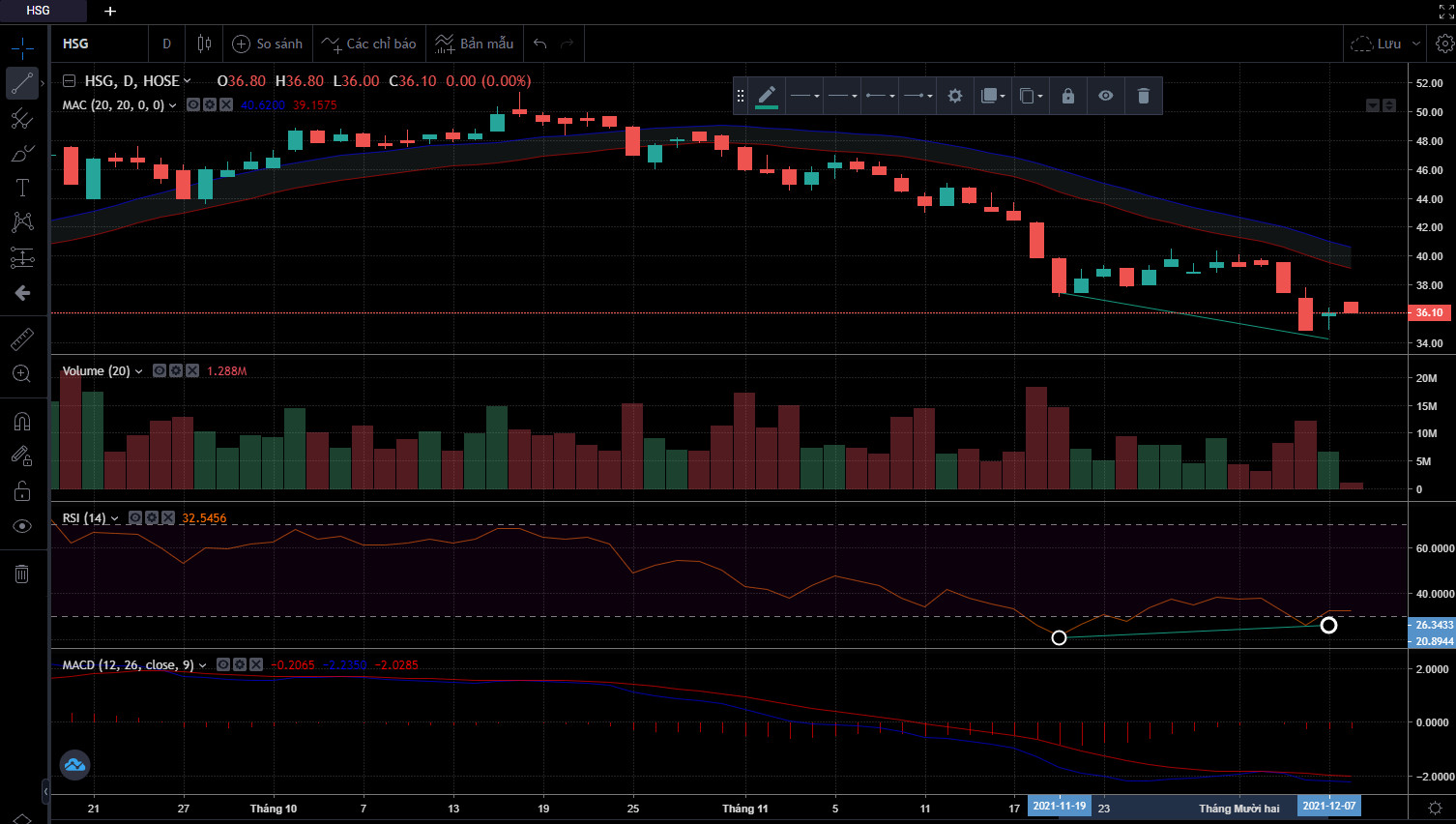Expand the Volume (20) chevron
This screenshot has height=824, width=1456.
[139, 371]
